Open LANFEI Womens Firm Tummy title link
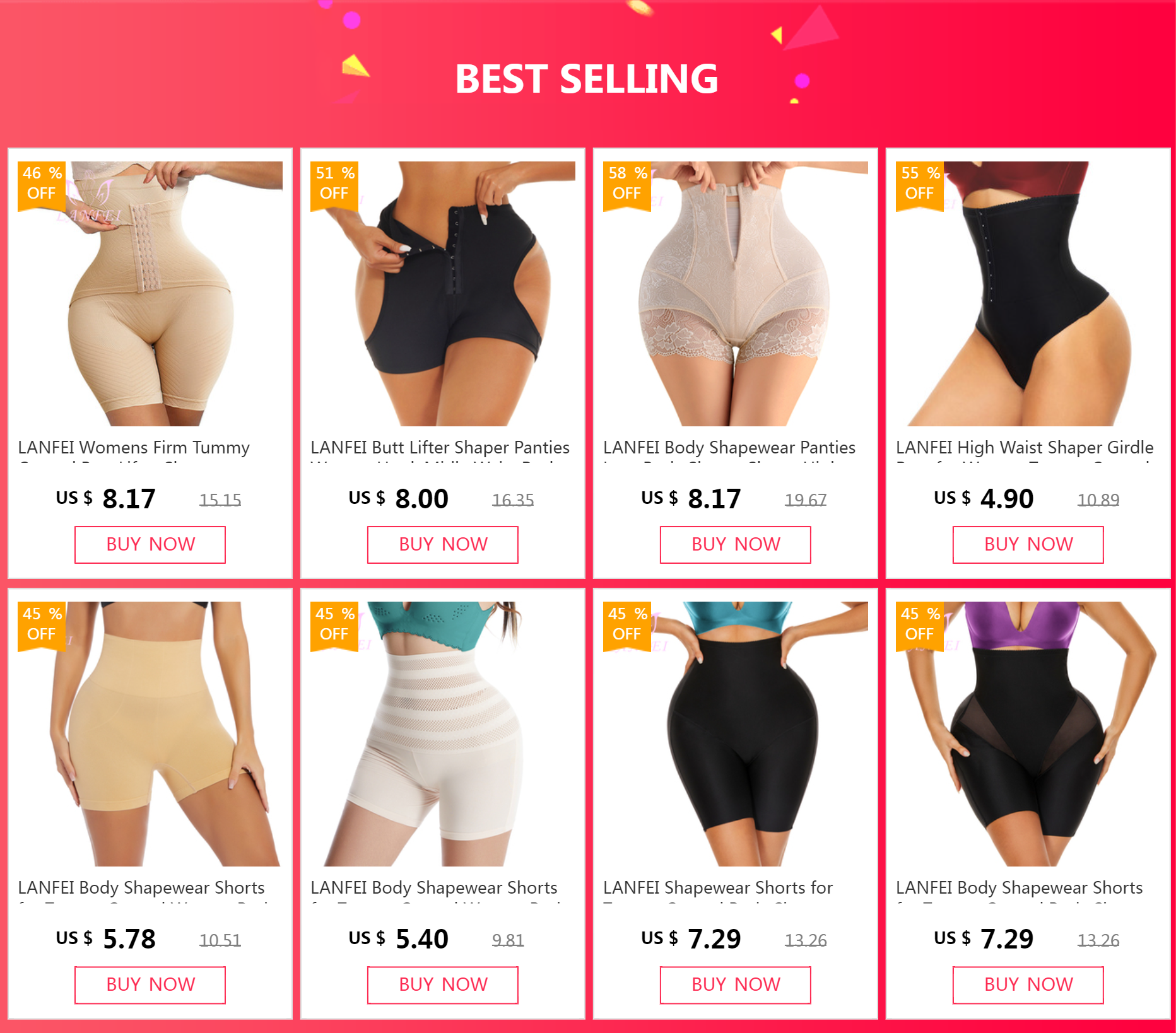Viewport: 1176px width, 1033px height. click(x=134, y=448)
